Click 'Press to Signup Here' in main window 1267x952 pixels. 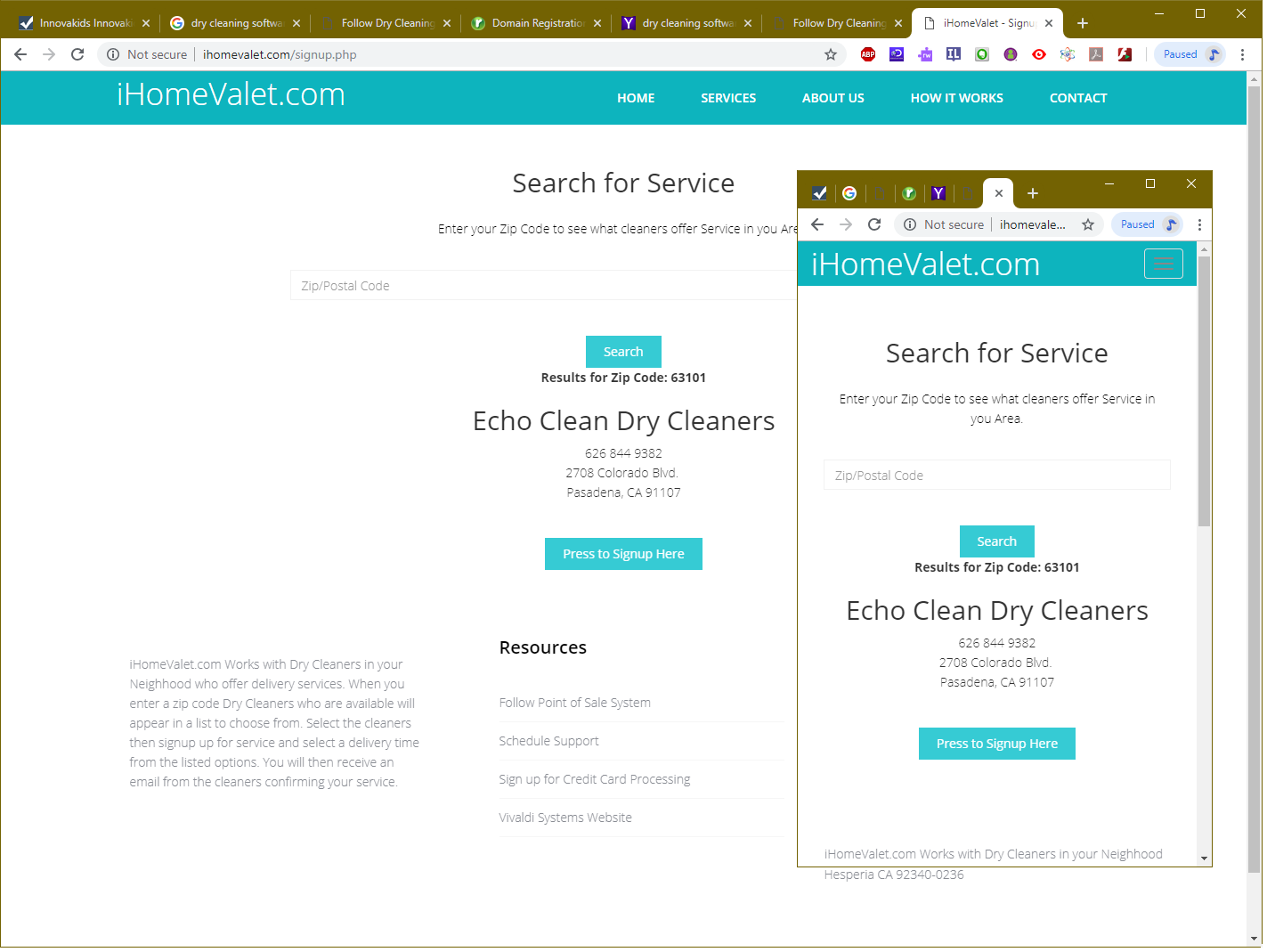(x=623, y=554)
